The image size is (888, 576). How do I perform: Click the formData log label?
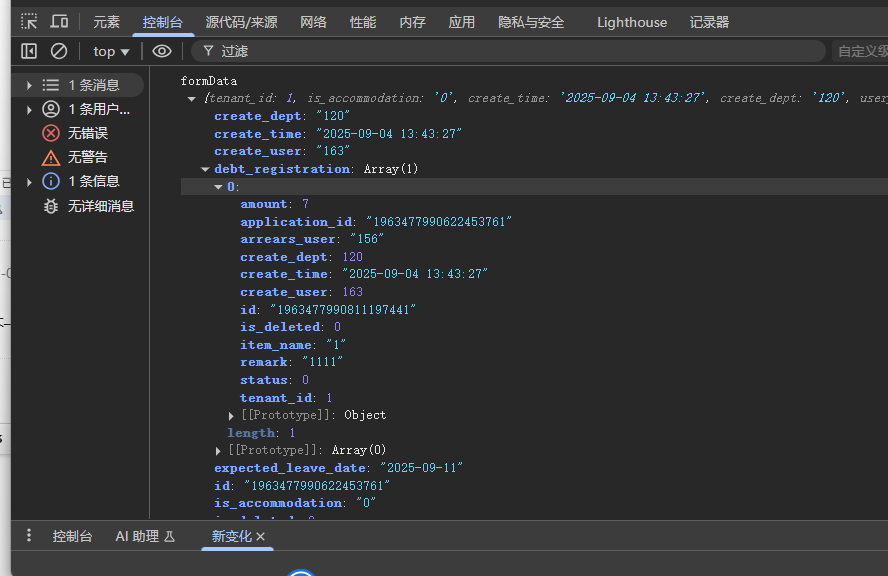tap(208, 81)
